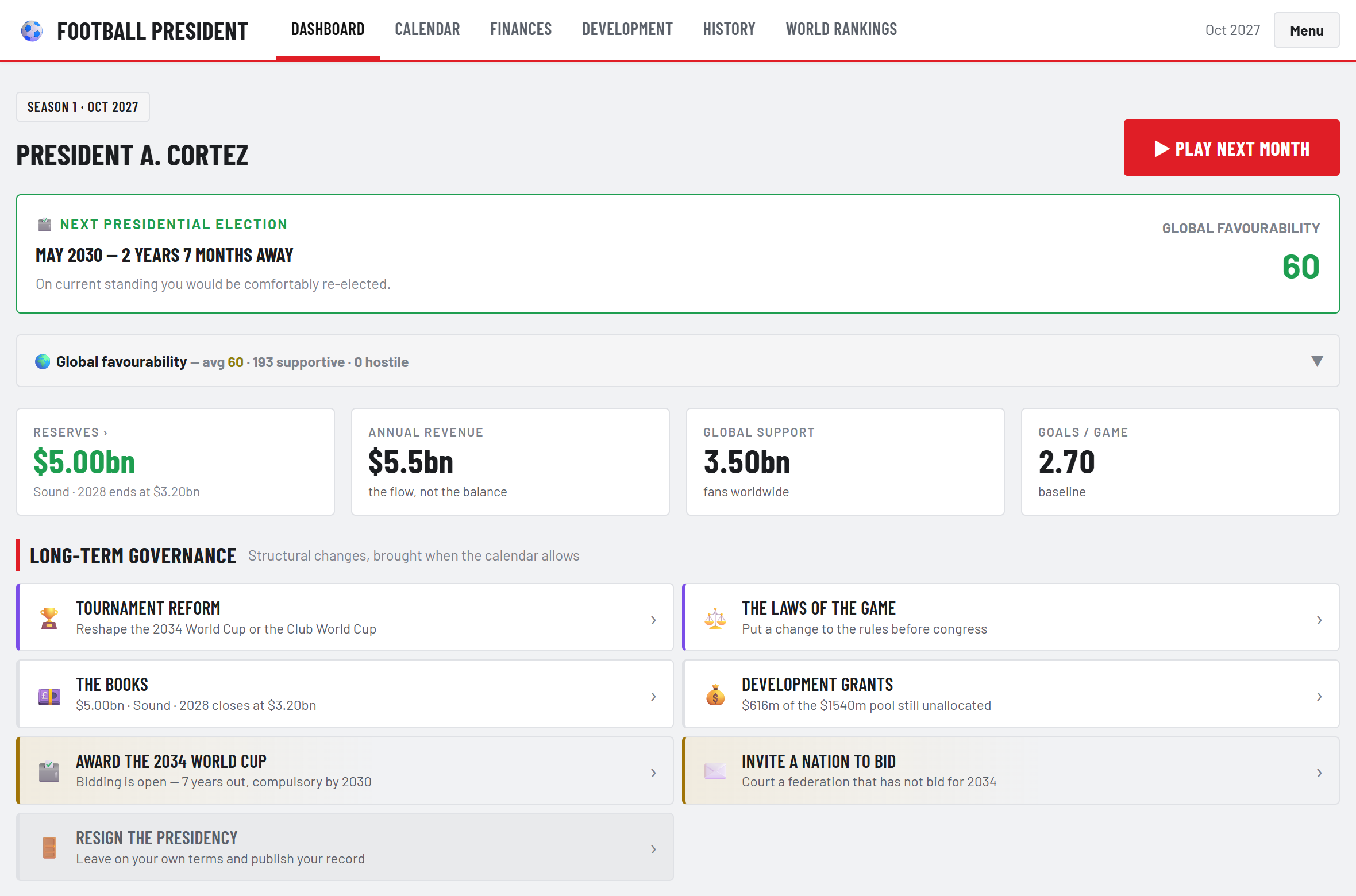The width and height of the screenshot is (1356, 896).
Task: Click the scales icon for Laws of the Game
Action: point(715,619)
